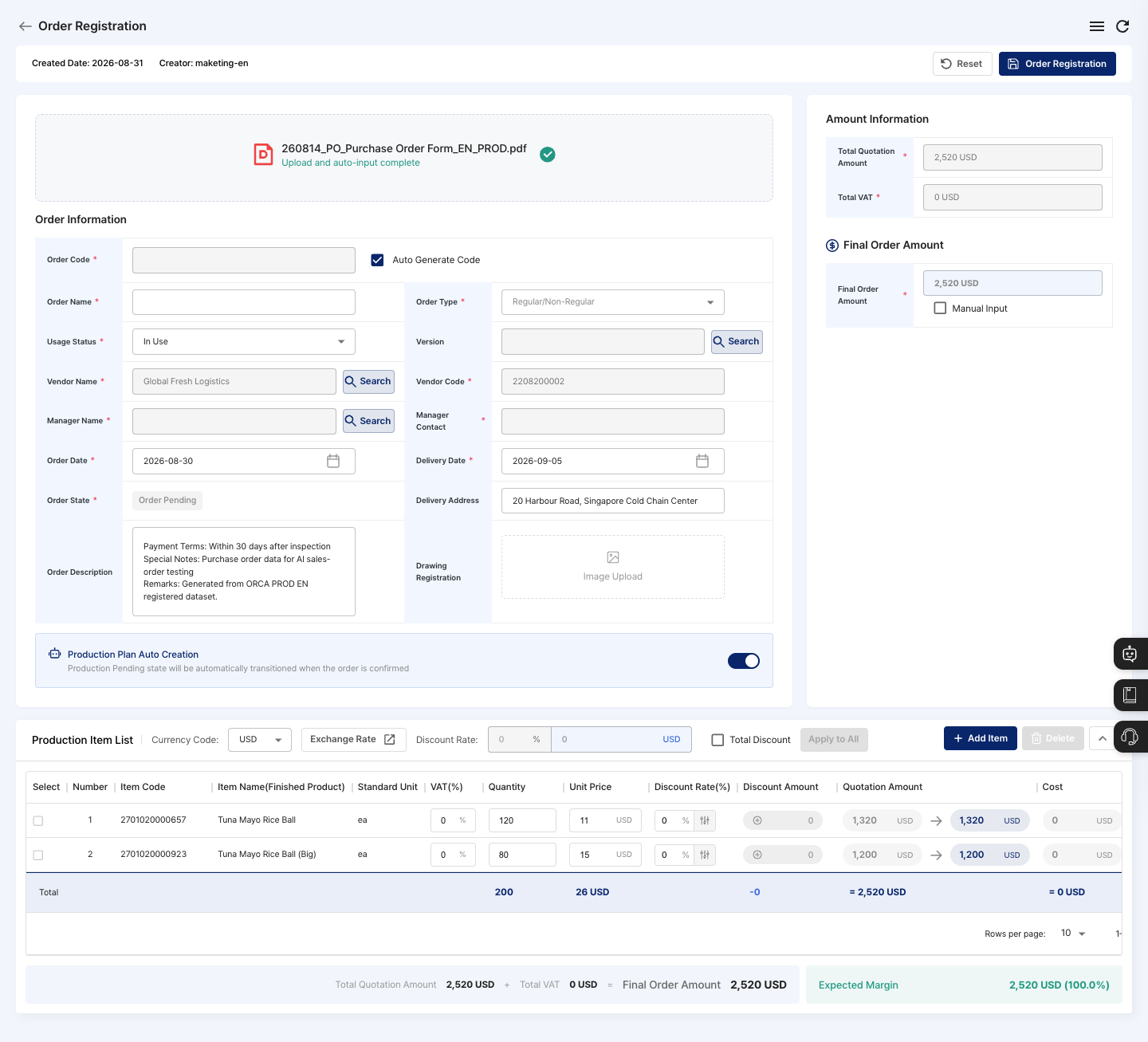Open the Order Type dropdown
This screenshot has height=1042, width=1148.
click(613, 302)
